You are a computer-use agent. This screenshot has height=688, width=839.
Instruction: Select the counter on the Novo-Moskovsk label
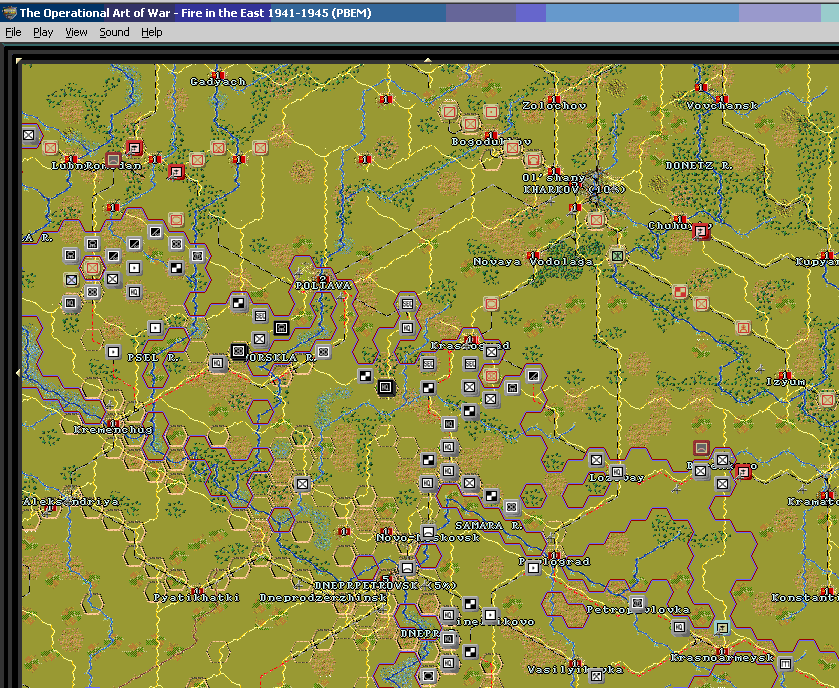click(x=428, y=532)
